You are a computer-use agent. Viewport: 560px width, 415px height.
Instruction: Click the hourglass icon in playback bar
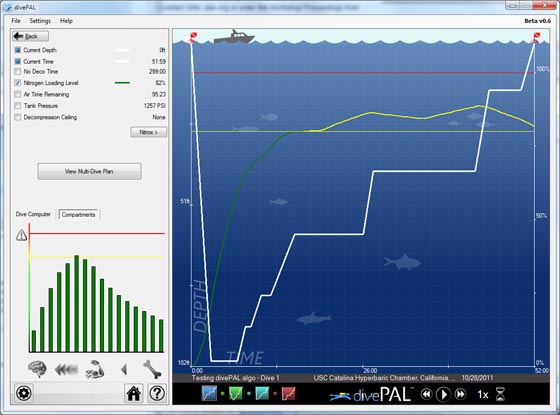click(x=500, y=394)
